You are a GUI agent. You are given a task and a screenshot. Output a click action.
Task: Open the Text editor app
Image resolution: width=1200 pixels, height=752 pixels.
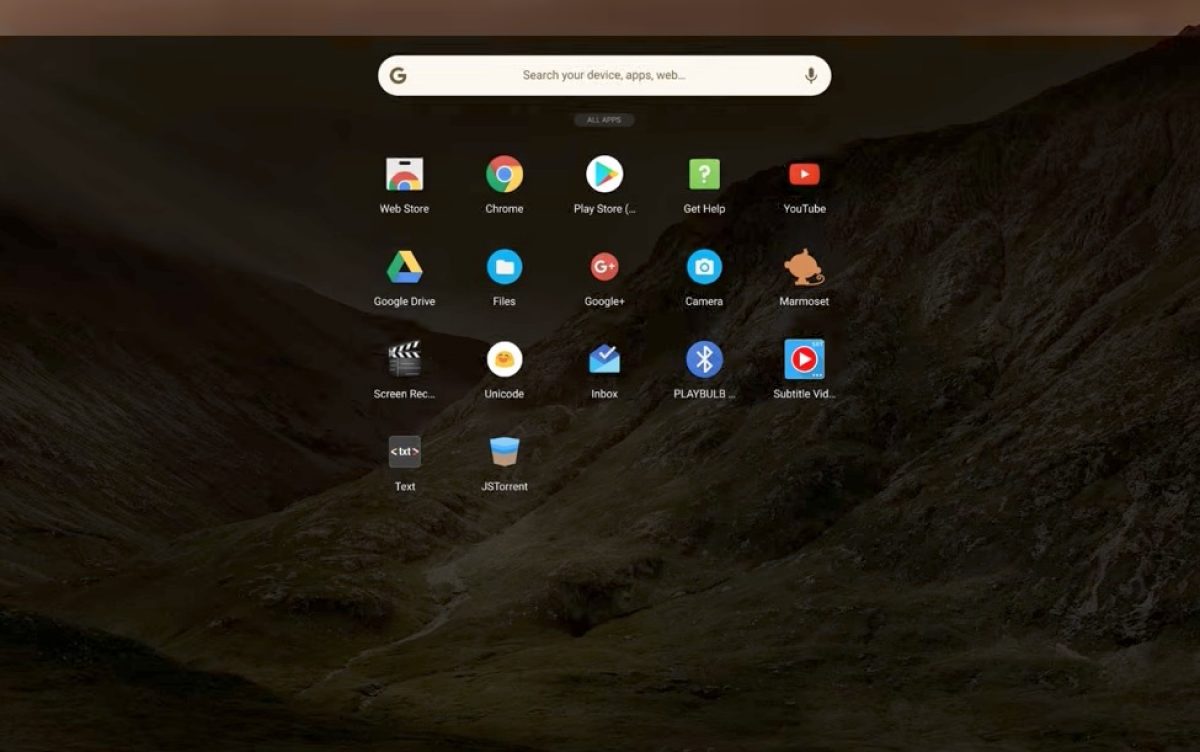pyautogui.click(x=404, y=454)
